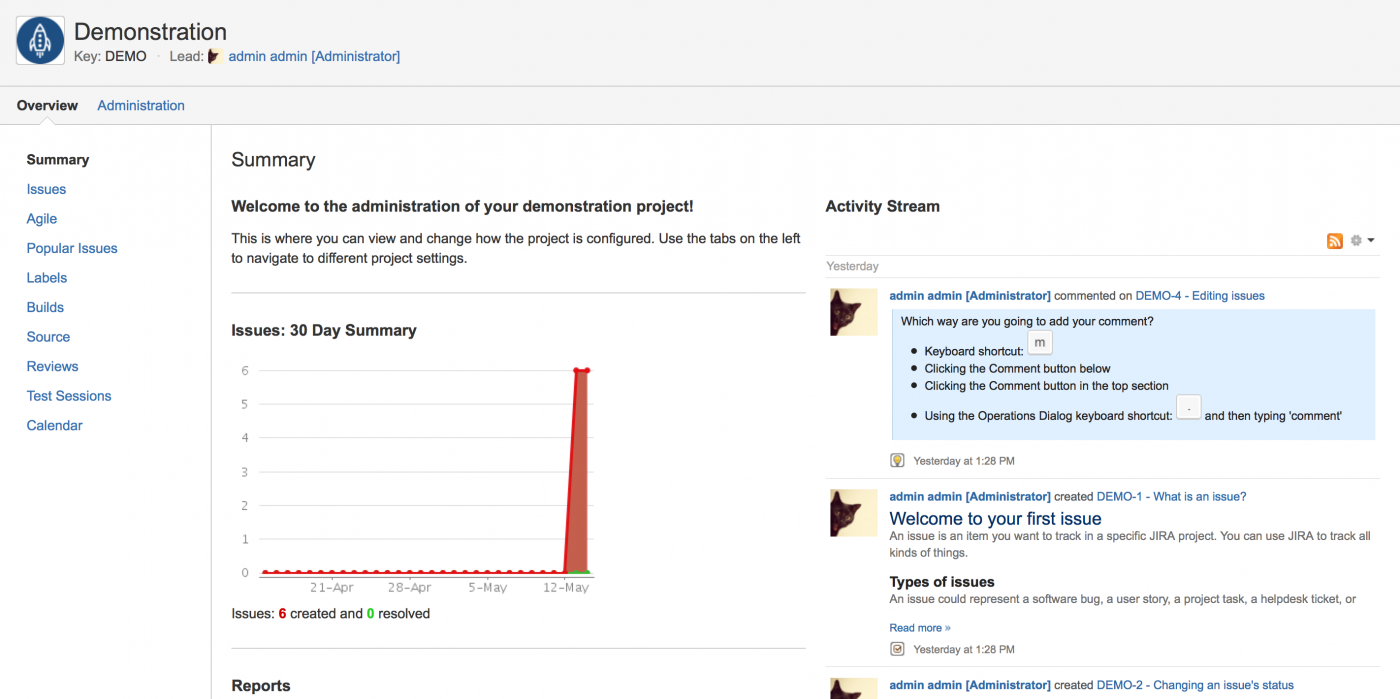Go to Agile in the sidebar
Screen dimensions: 1400x699
pos(42,219)
